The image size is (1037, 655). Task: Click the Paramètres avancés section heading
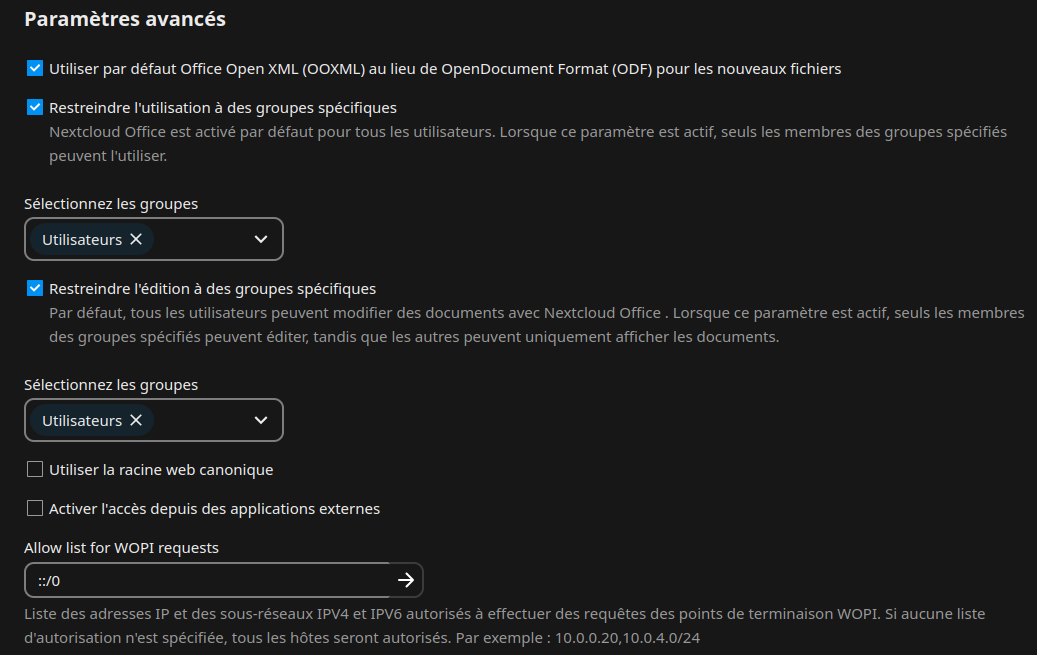coord(124,19)
